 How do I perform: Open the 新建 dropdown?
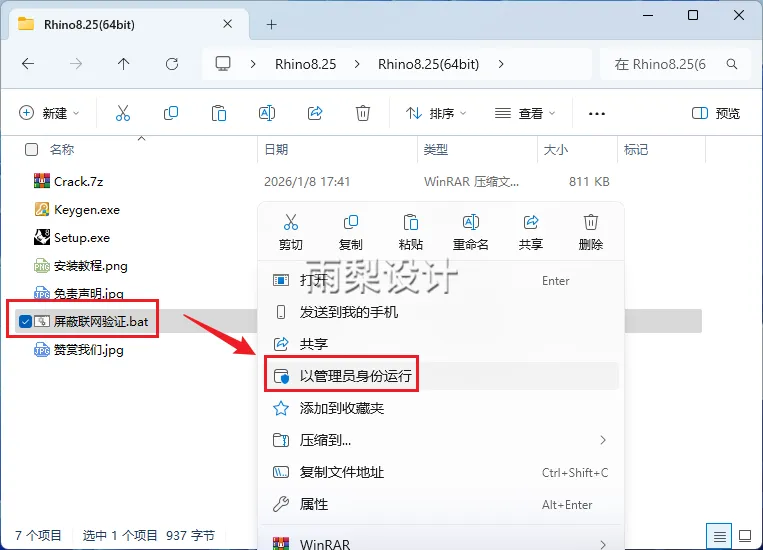[x=49, y=113]
